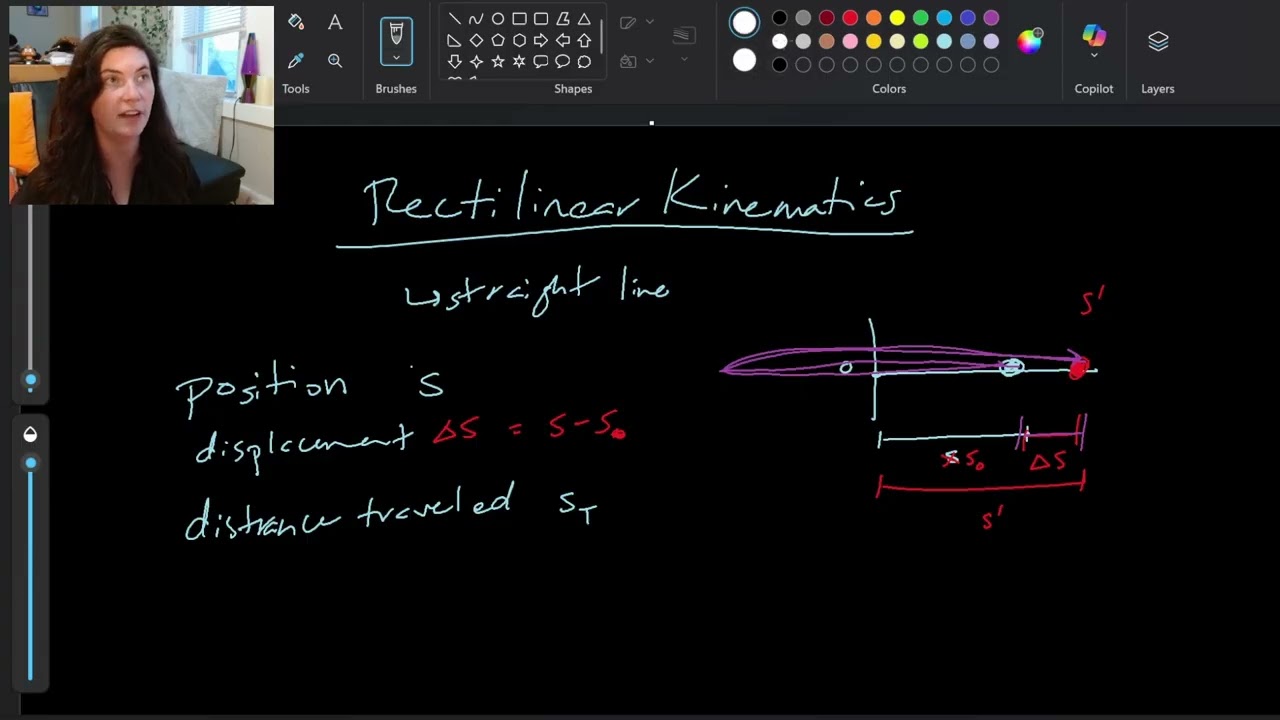Pick the gray color swatch

click(x=803, y=18)
